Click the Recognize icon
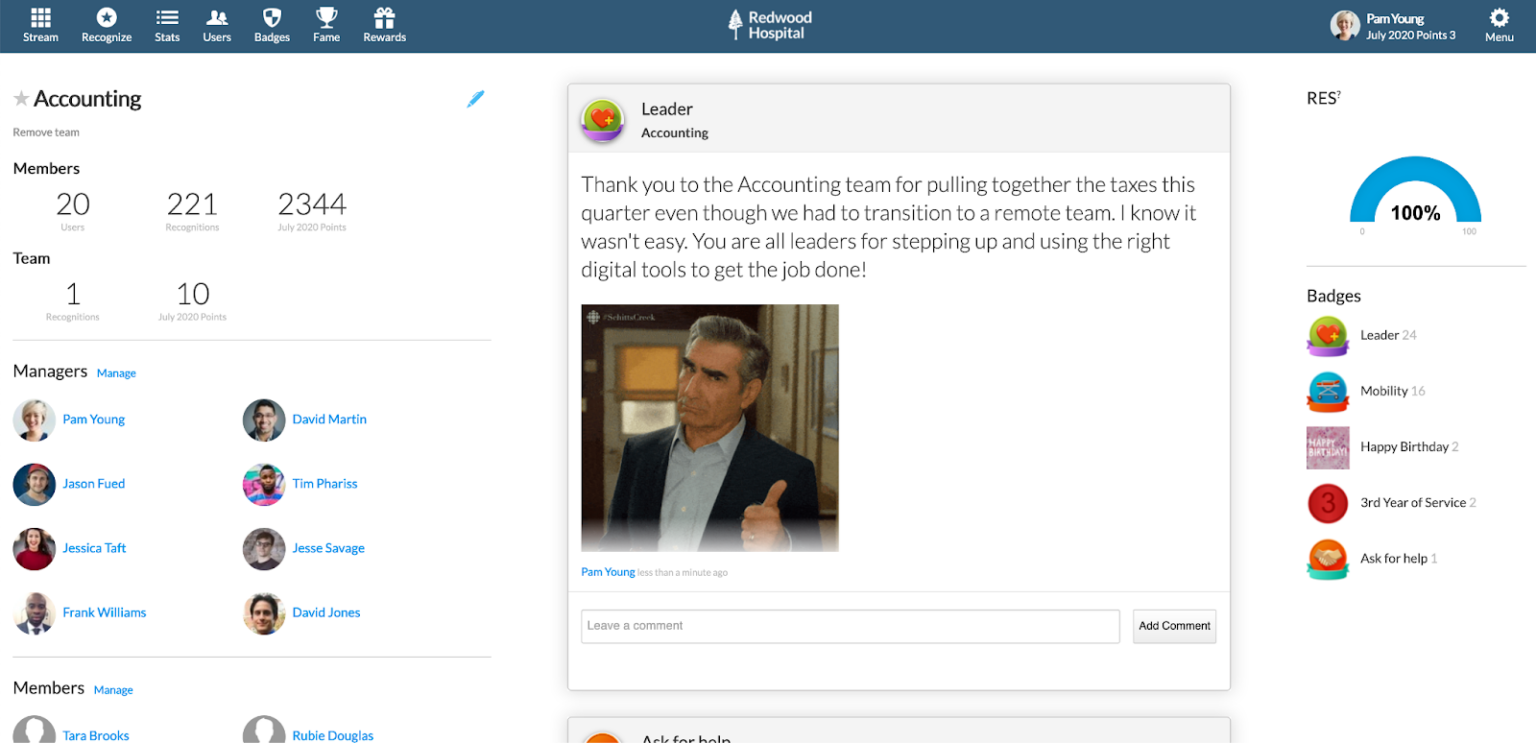The height and width of the screenshot is (743, 1536). pos(106,24)
